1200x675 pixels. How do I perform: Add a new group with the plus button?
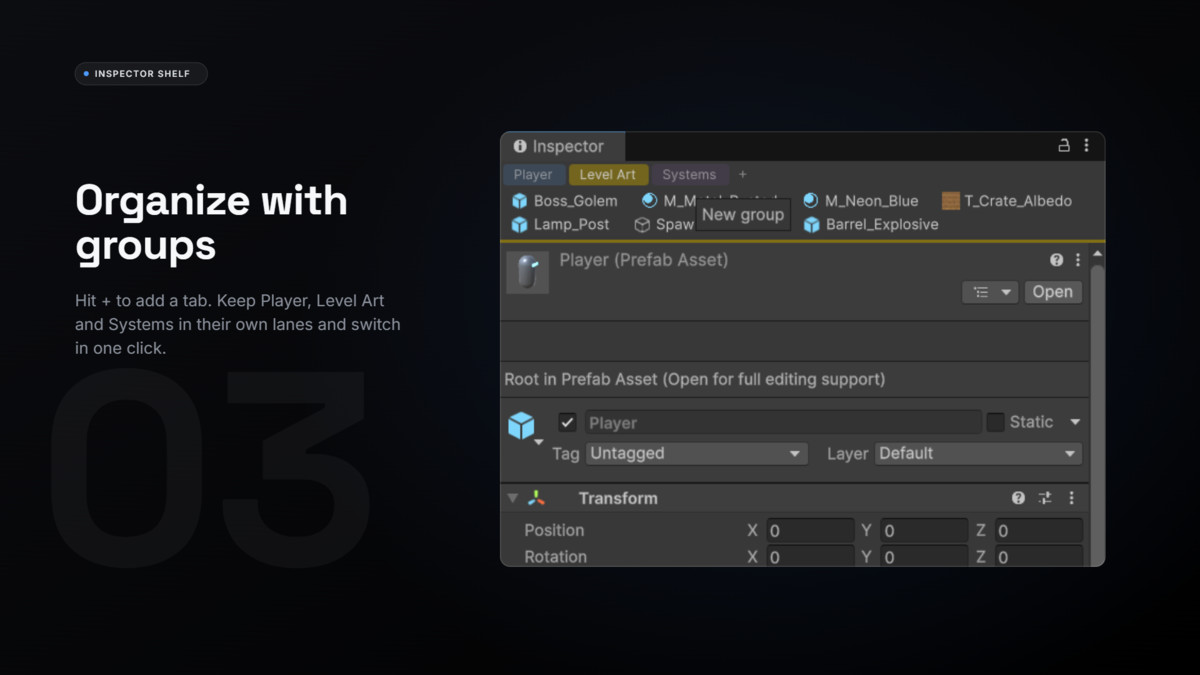click(742, 175)
